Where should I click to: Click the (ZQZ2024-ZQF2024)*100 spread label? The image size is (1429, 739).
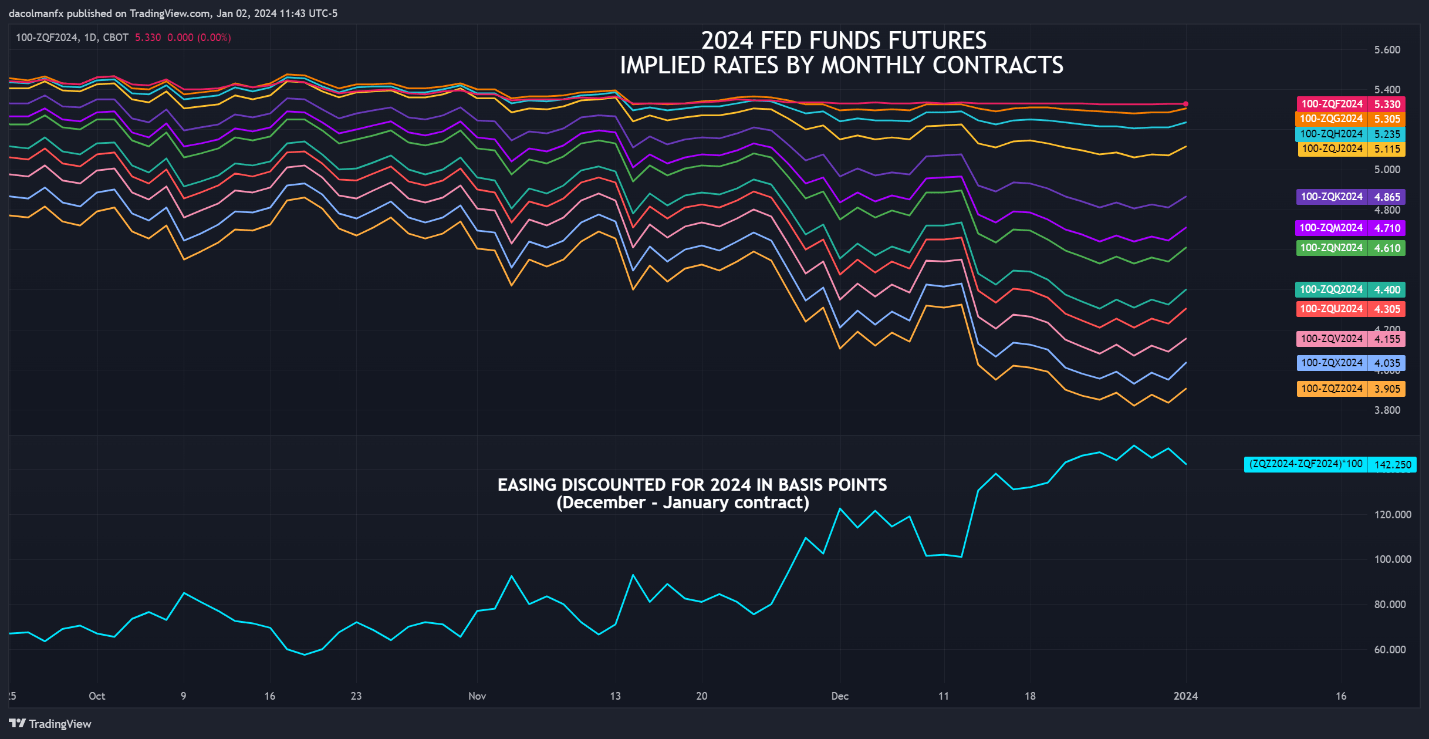(1307, 465)
